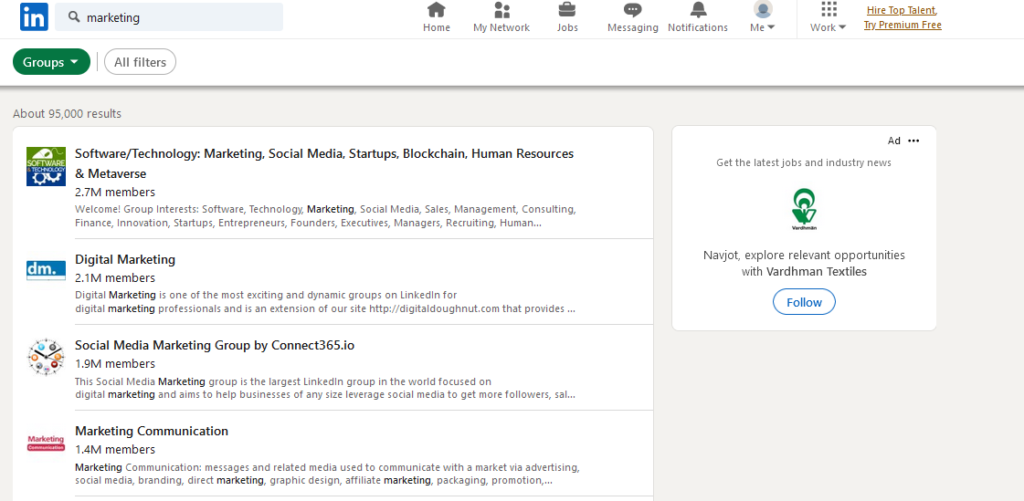Click the Software/Technology group logo
The image size is (1024, 501).
tap(46, 167)
